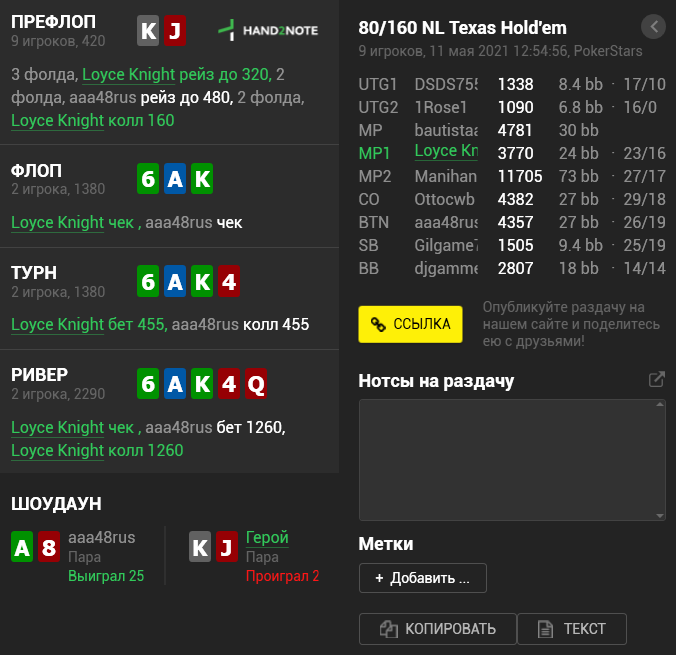Click the 23/16 stats in MP1 row
The image size is (676, 655).
644,154
